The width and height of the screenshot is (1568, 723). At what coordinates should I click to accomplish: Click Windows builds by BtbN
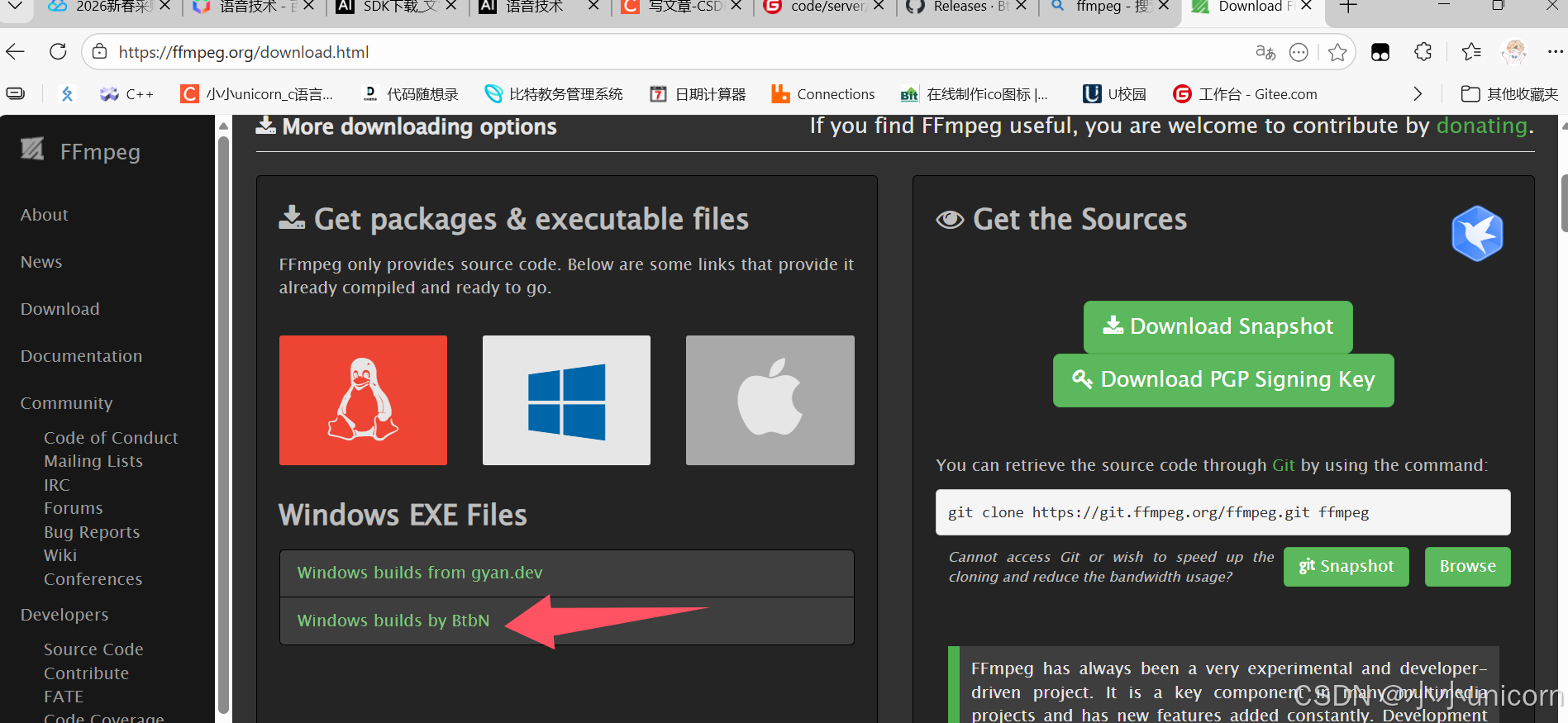click(x=393, y=621)
